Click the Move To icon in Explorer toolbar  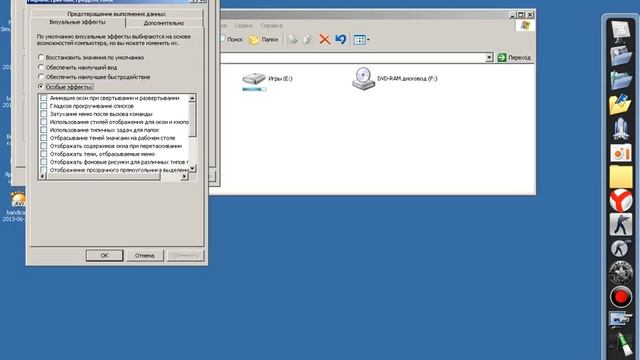tap(293, 39)
